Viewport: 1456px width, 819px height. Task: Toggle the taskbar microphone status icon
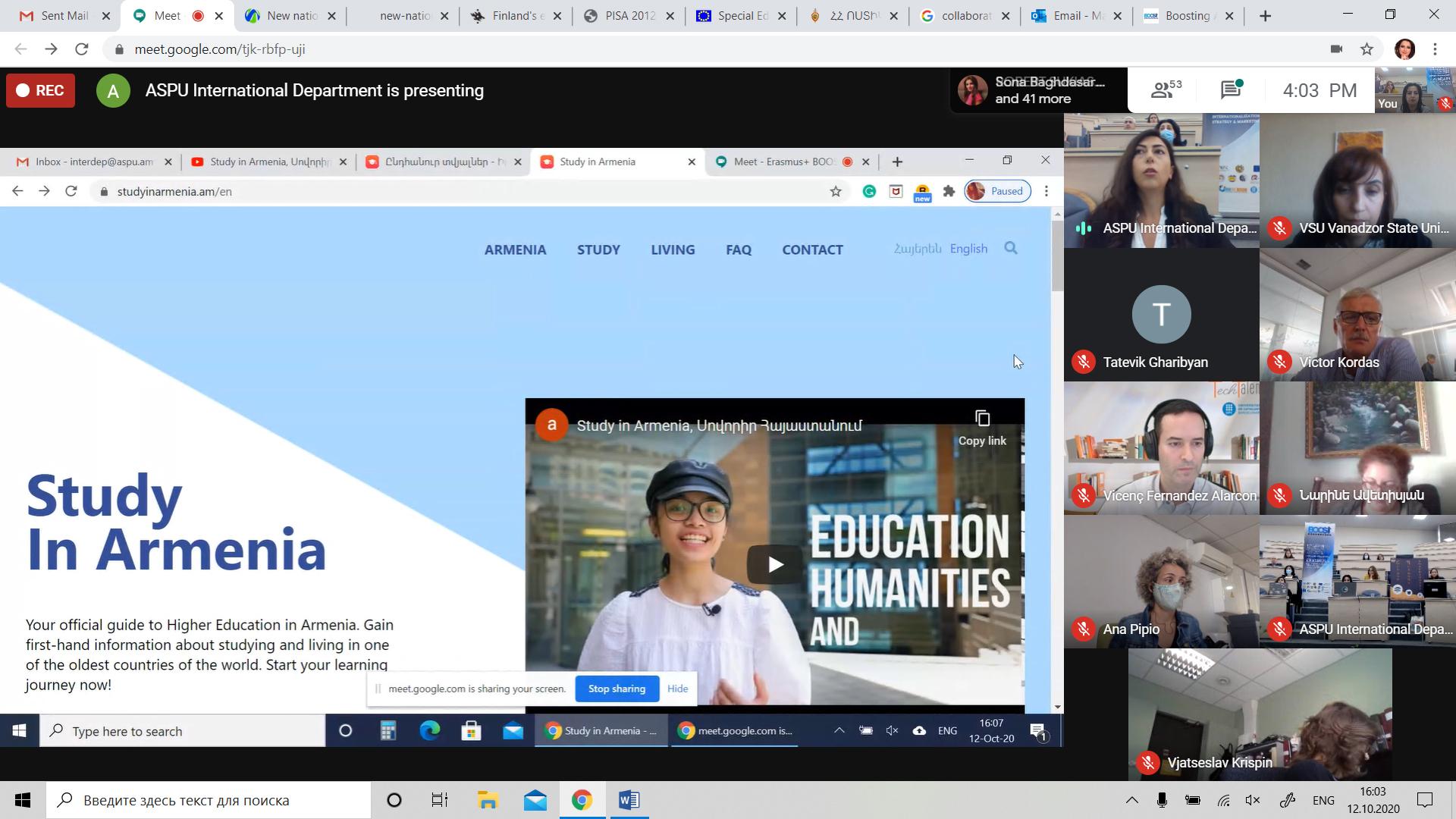coord(1162,800)
